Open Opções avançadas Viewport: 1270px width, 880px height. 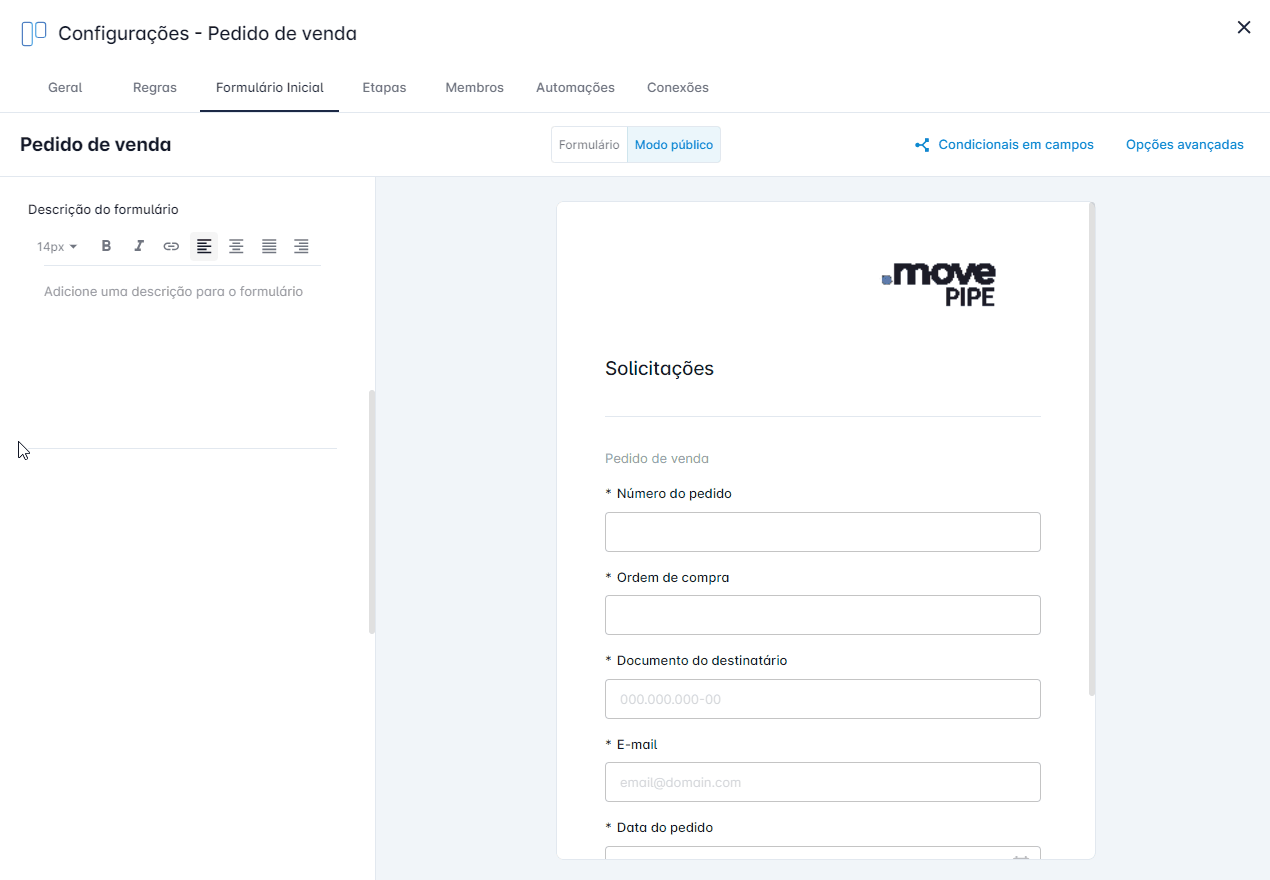pos(1185,145)
